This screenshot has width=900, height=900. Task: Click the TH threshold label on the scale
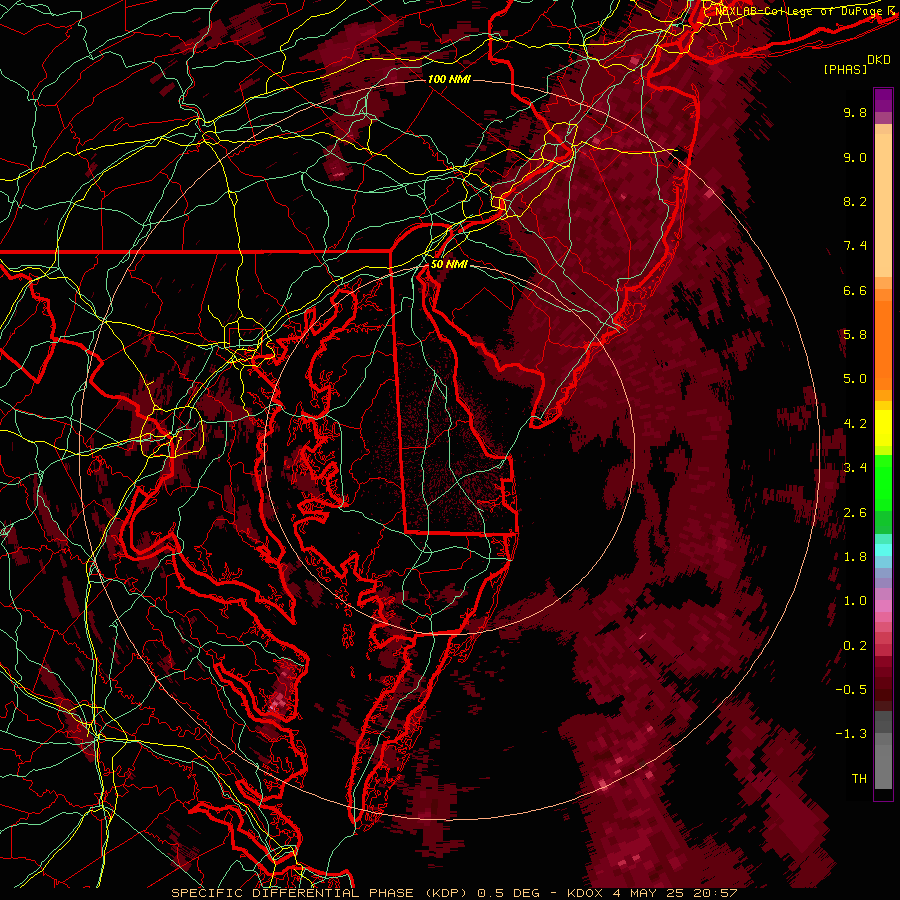tap(859, 779)
